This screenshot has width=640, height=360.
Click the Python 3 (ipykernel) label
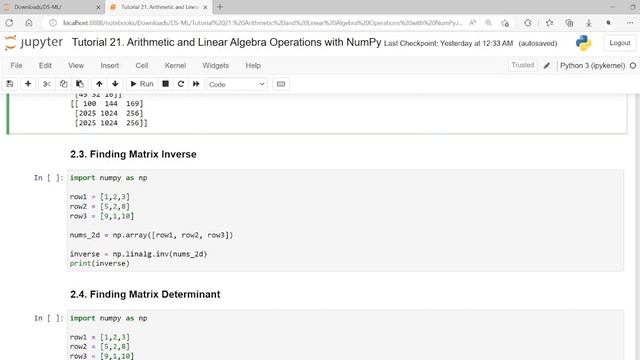tap(592, 65)
